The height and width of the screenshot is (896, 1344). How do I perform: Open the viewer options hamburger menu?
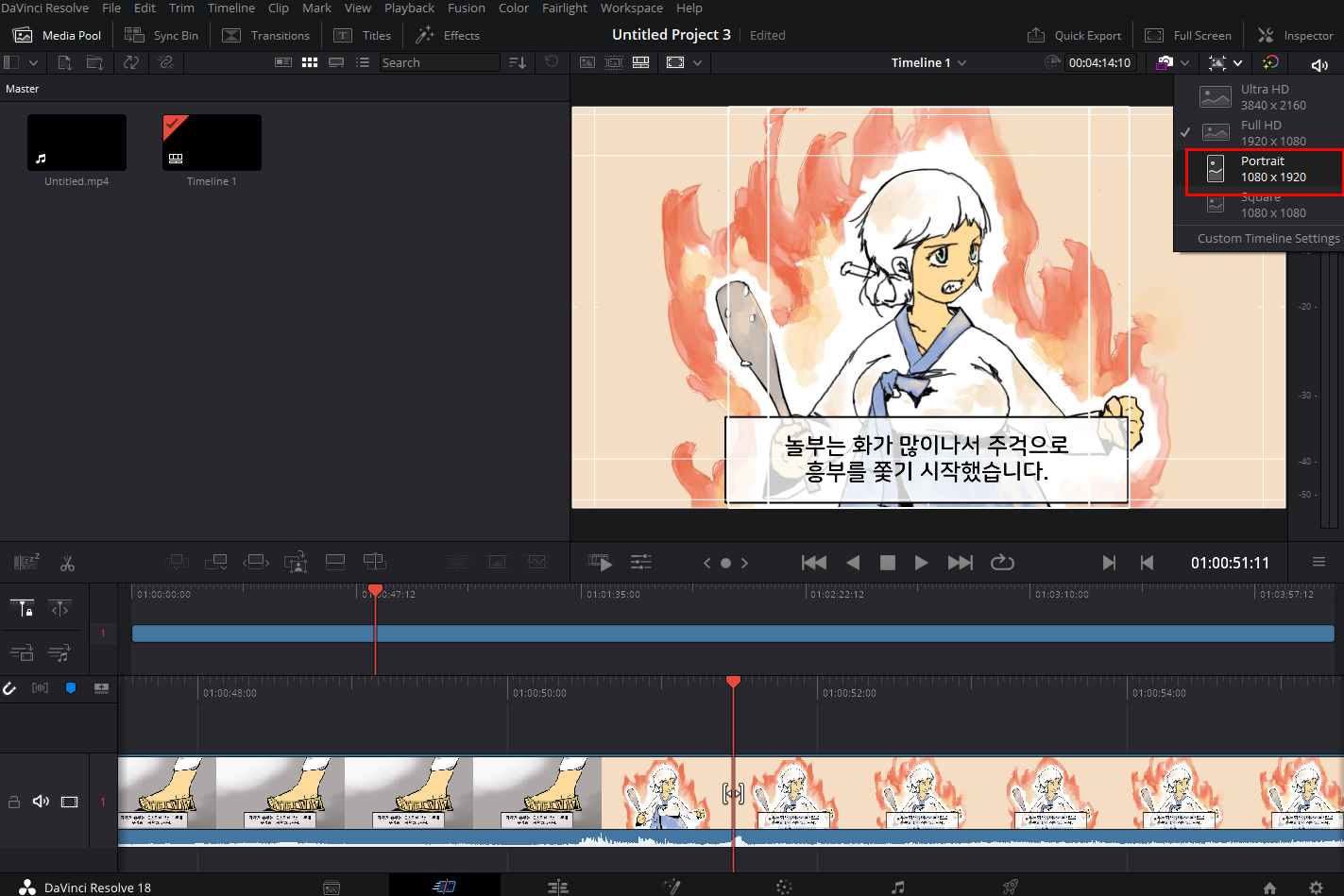pyautogui.click(x=1318, y=563)
